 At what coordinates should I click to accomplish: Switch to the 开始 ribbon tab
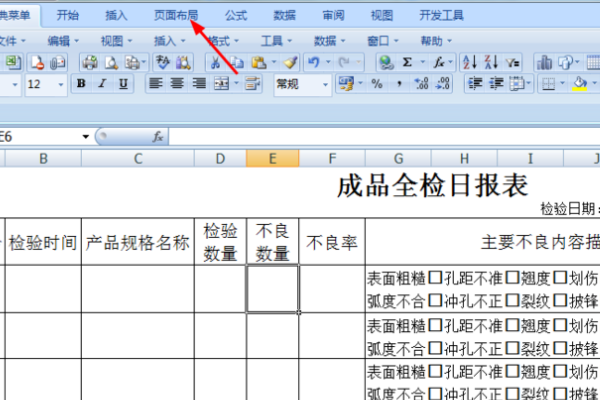click(68, 16)
